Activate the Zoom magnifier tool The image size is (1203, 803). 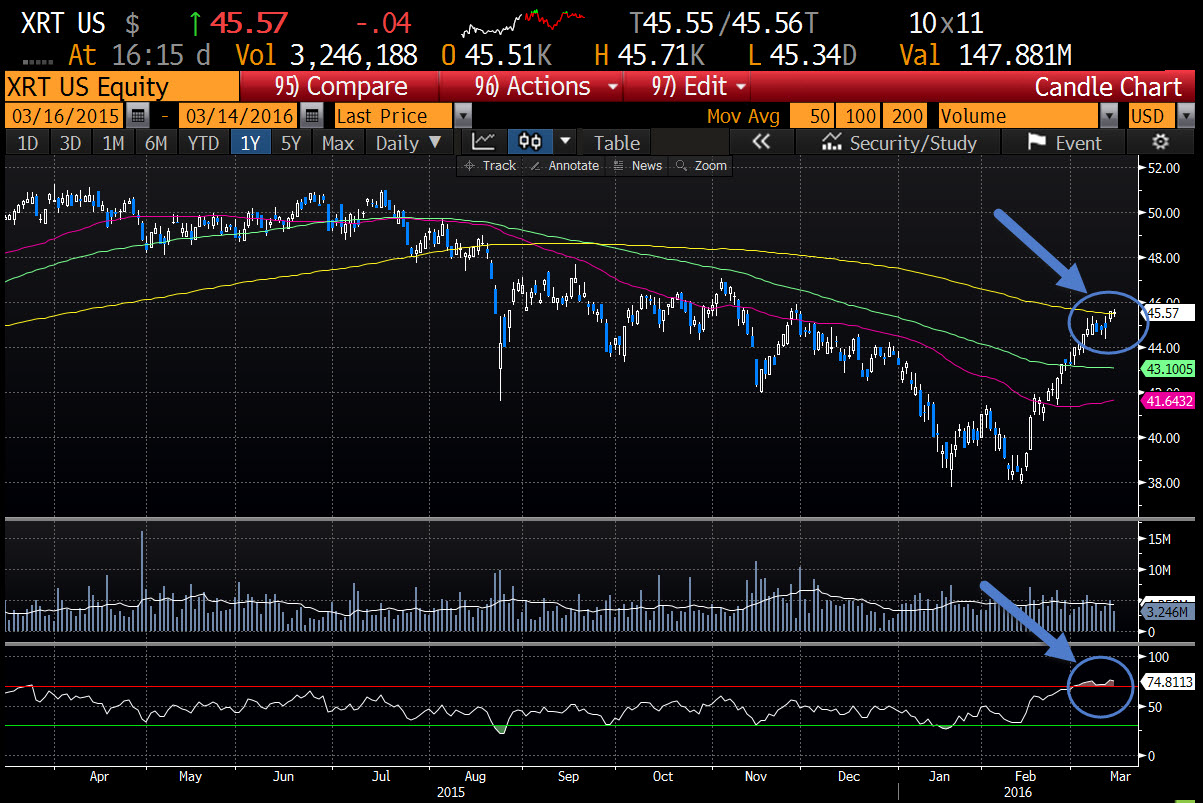pos(702,165)
